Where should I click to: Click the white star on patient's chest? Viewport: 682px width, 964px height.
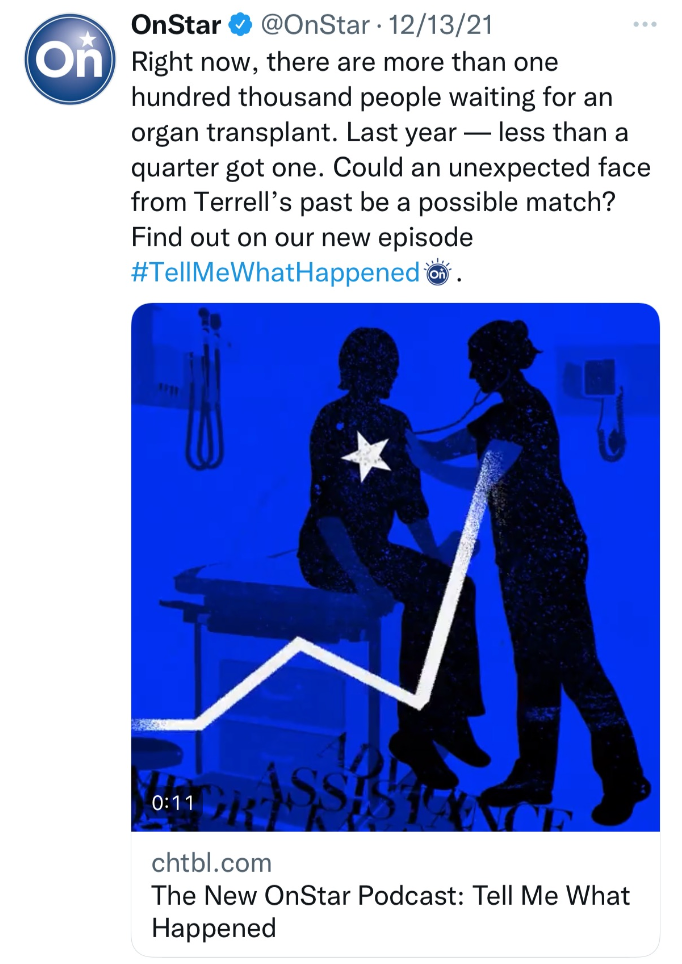point(366,456)
